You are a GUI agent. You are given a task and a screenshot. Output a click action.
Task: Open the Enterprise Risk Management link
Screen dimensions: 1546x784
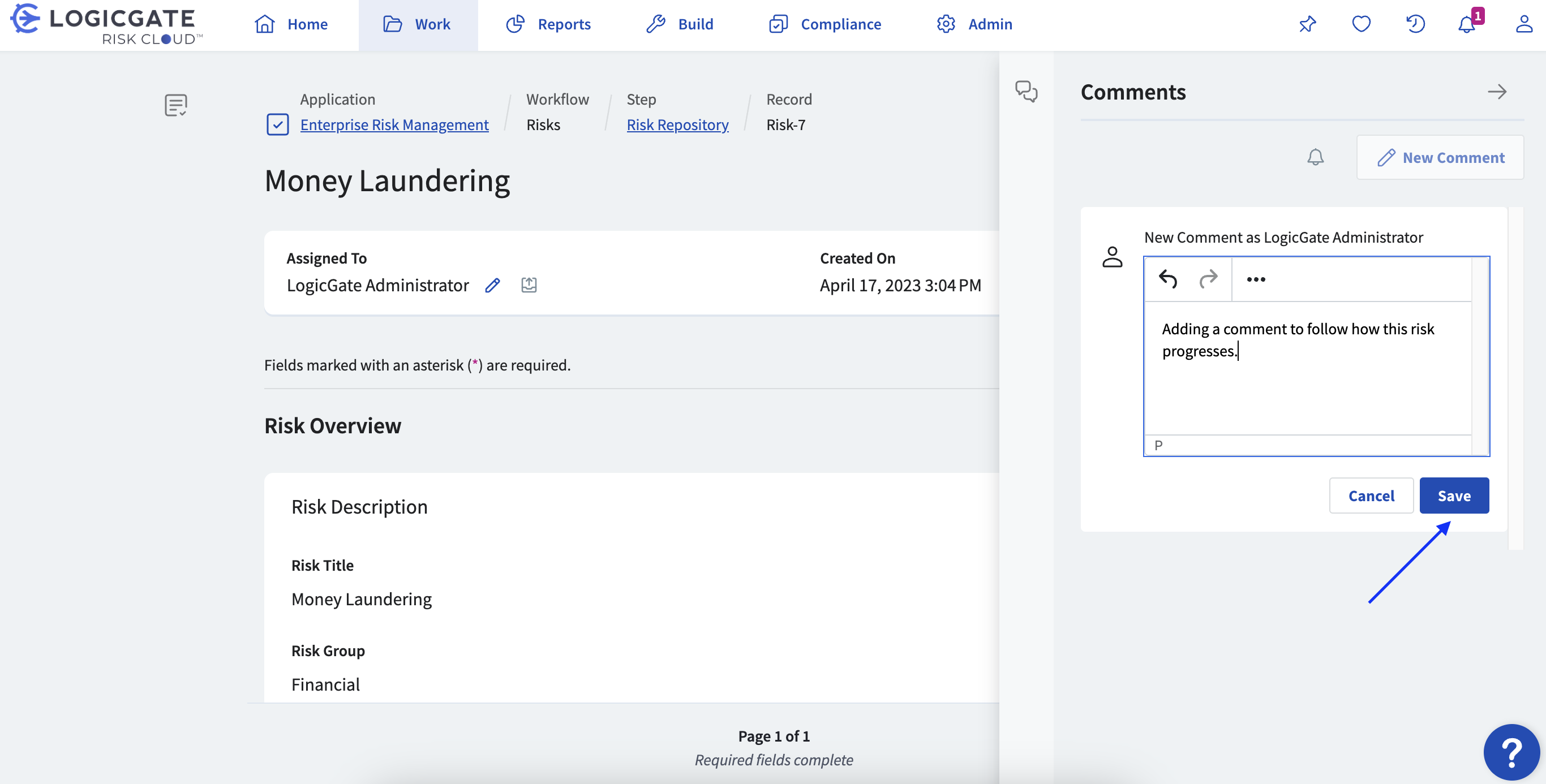(x=394, y=125)
